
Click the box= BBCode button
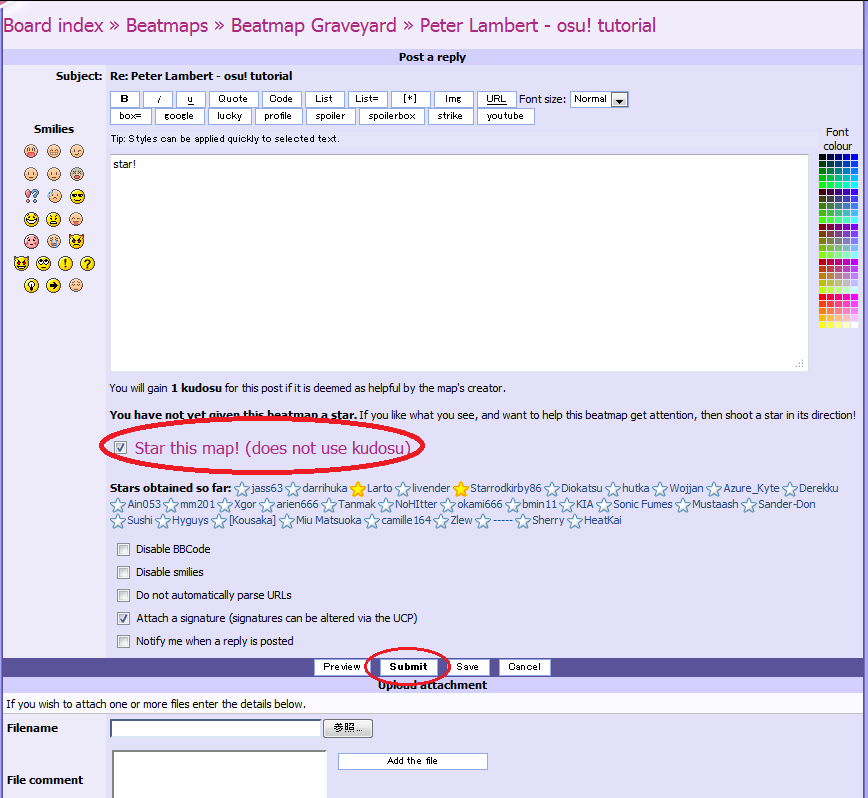(x=130, y=116)
